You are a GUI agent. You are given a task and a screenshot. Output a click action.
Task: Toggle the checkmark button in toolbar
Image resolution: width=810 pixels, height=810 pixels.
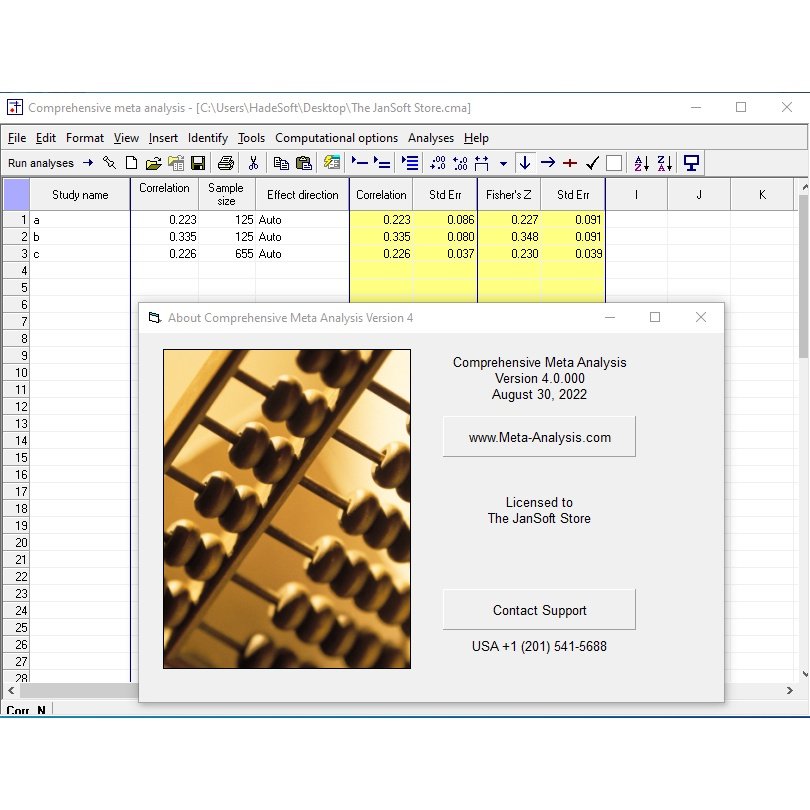(593, 163)
